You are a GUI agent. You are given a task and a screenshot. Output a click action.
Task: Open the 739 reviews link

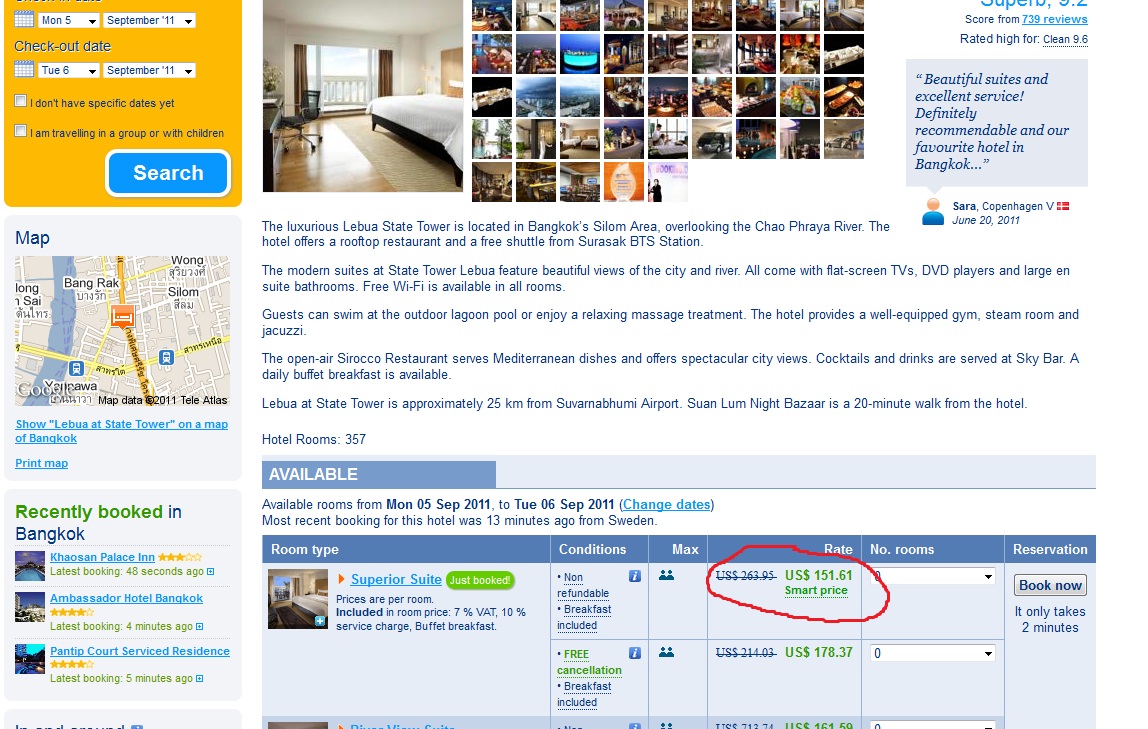(x=1054, y=19)
